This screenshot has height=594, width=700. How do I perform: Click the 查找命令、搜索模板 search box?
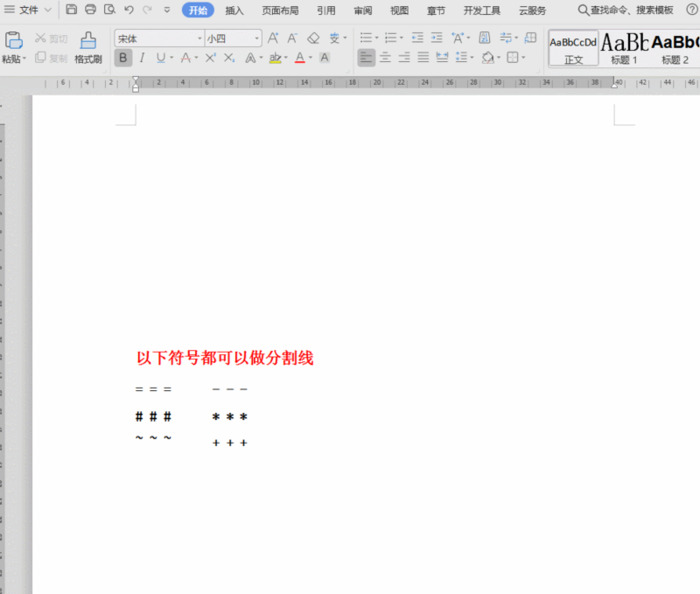click(625, 10)
